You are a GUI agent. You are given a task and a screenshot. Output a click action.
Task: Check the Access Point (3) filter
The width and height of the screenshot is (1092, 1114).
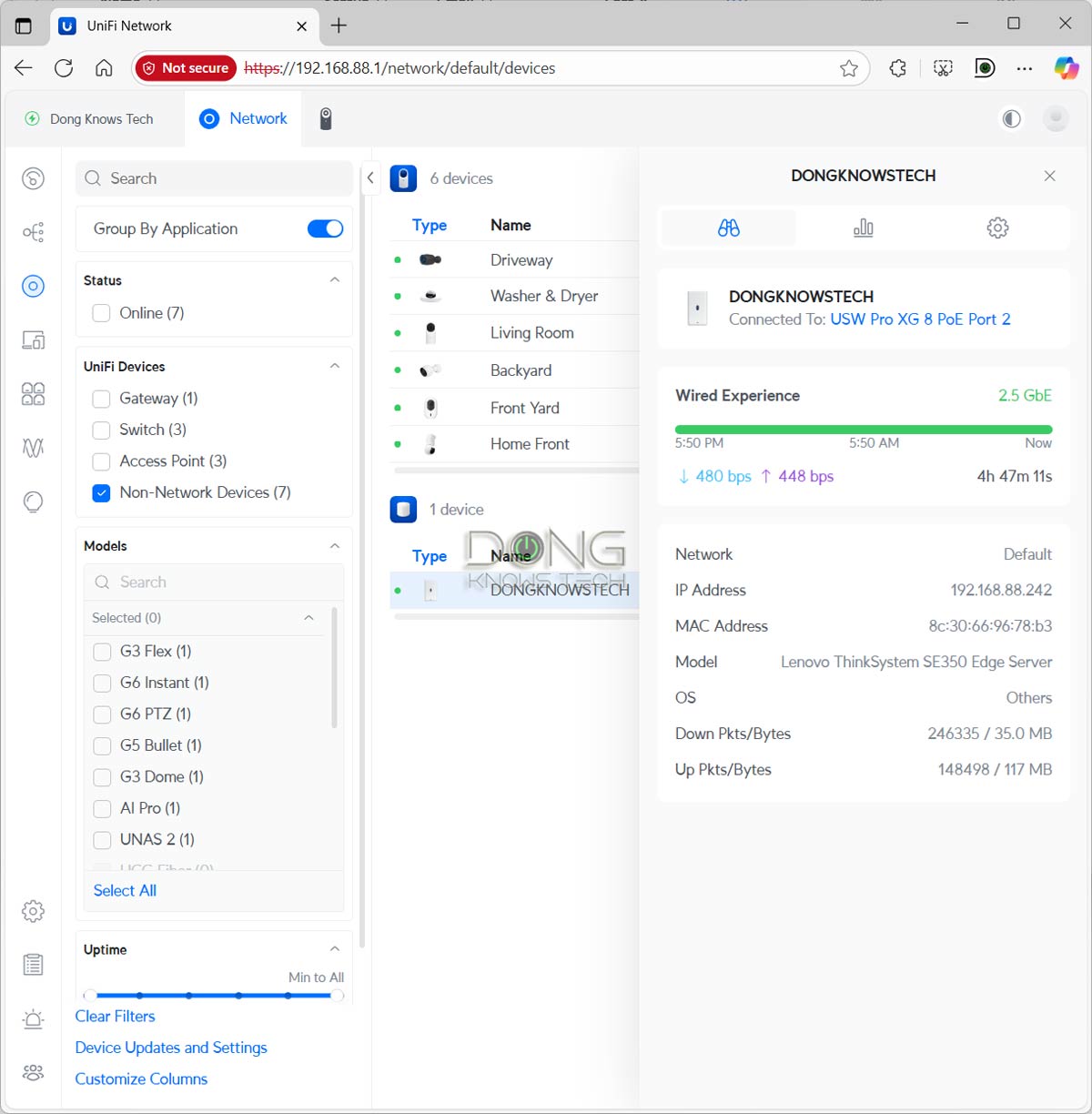[101, 461]
